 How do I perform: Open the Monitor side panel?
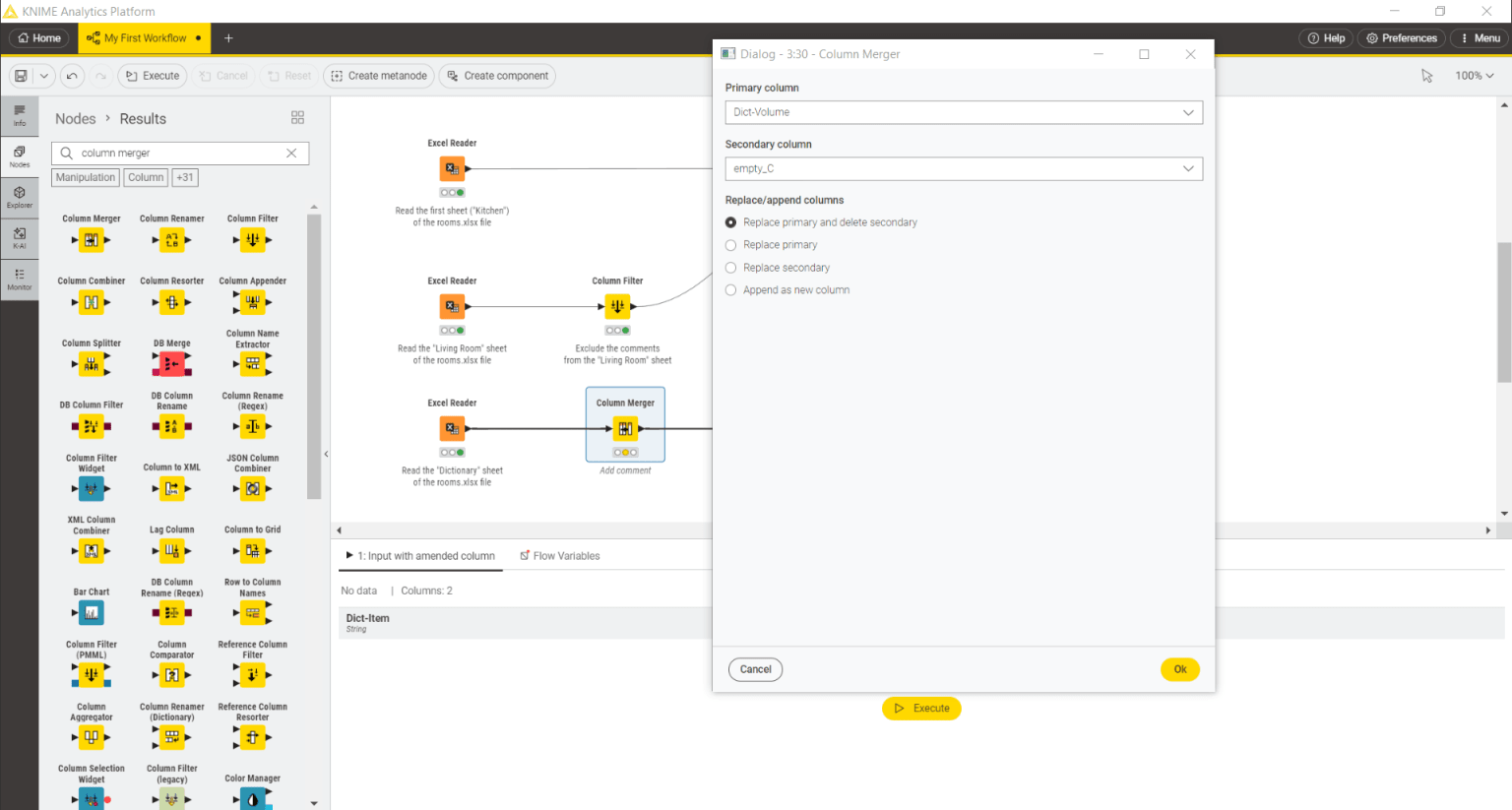coord(20,280)
